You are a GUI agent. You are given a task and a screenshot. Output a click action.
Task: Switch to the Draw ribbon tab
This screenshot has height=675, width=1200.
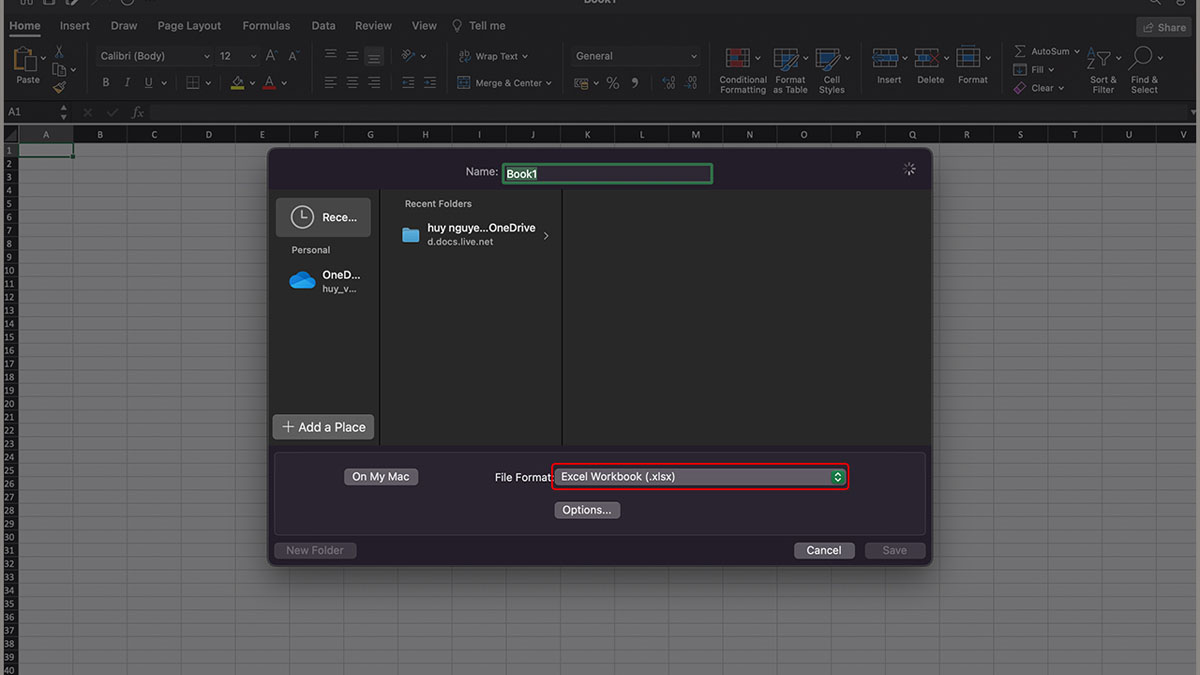coord(124,25)
